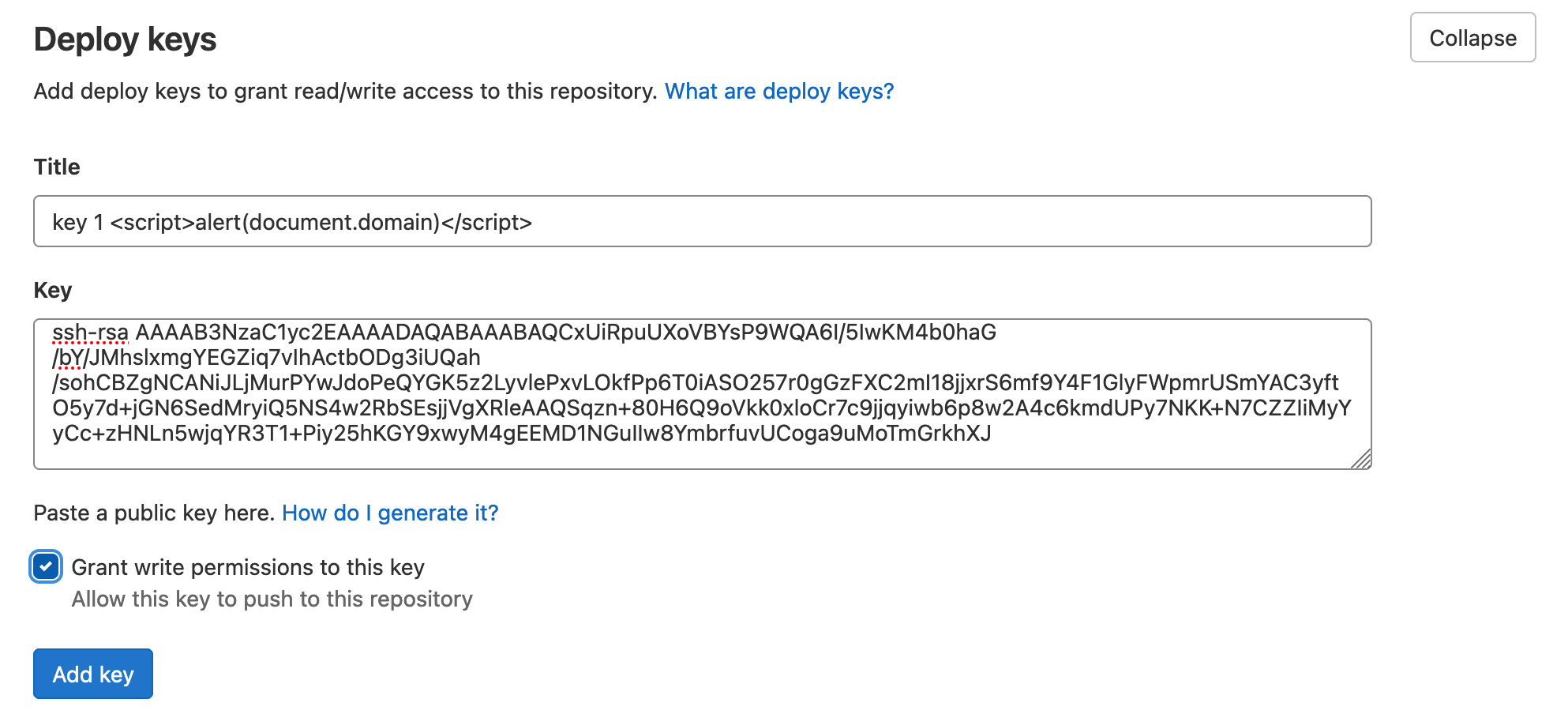Click the Collapse button
The height and width of the screenshot is (714, 1568).
pyautogui.click(x=1472, y=38)
